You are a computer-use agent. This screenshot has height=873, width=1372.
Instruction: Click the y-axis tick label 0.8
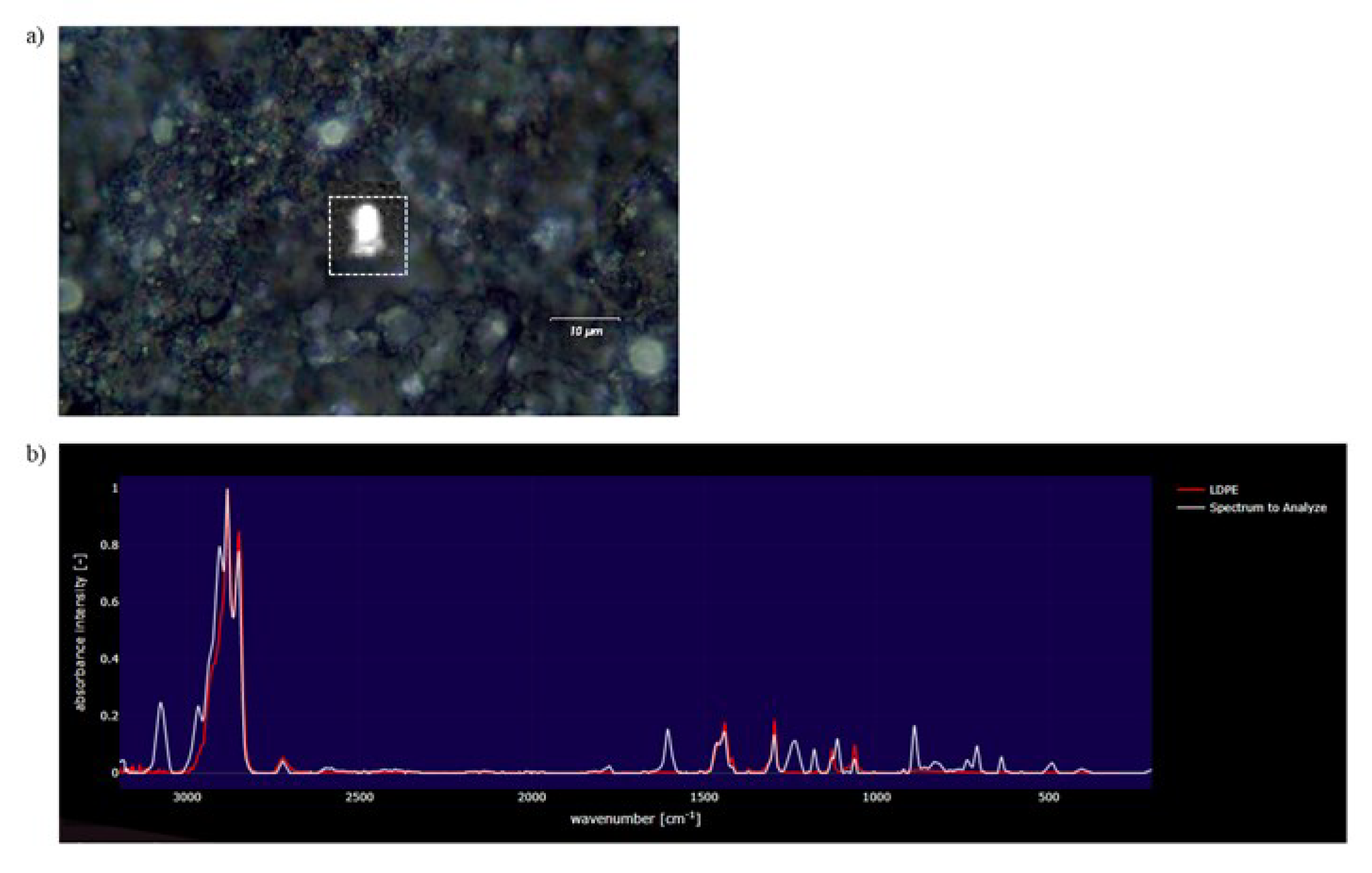click(x=109, y=545)
